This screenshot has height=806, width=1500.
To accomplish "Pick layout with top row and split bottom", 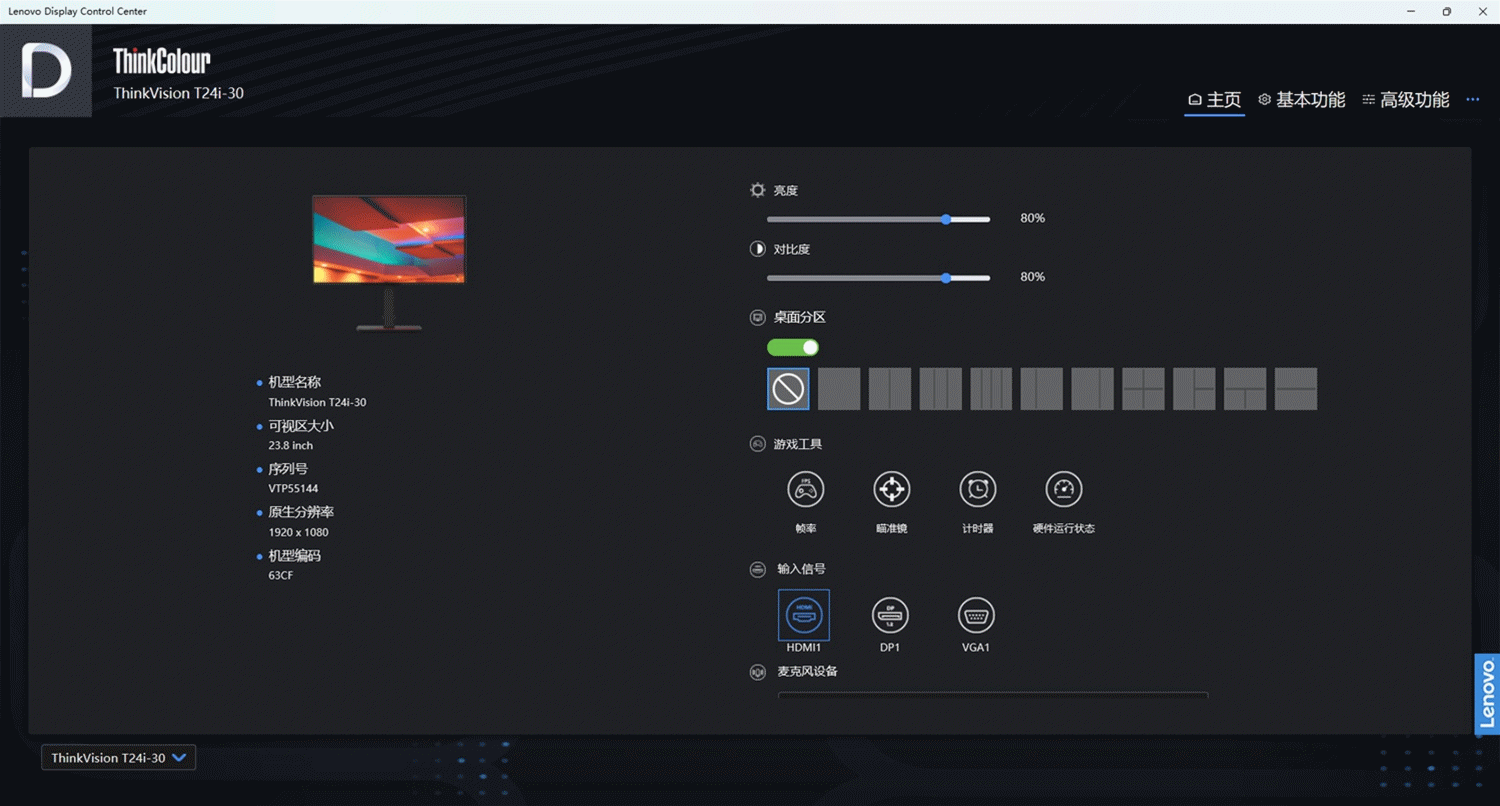I will click(1245, 389).
